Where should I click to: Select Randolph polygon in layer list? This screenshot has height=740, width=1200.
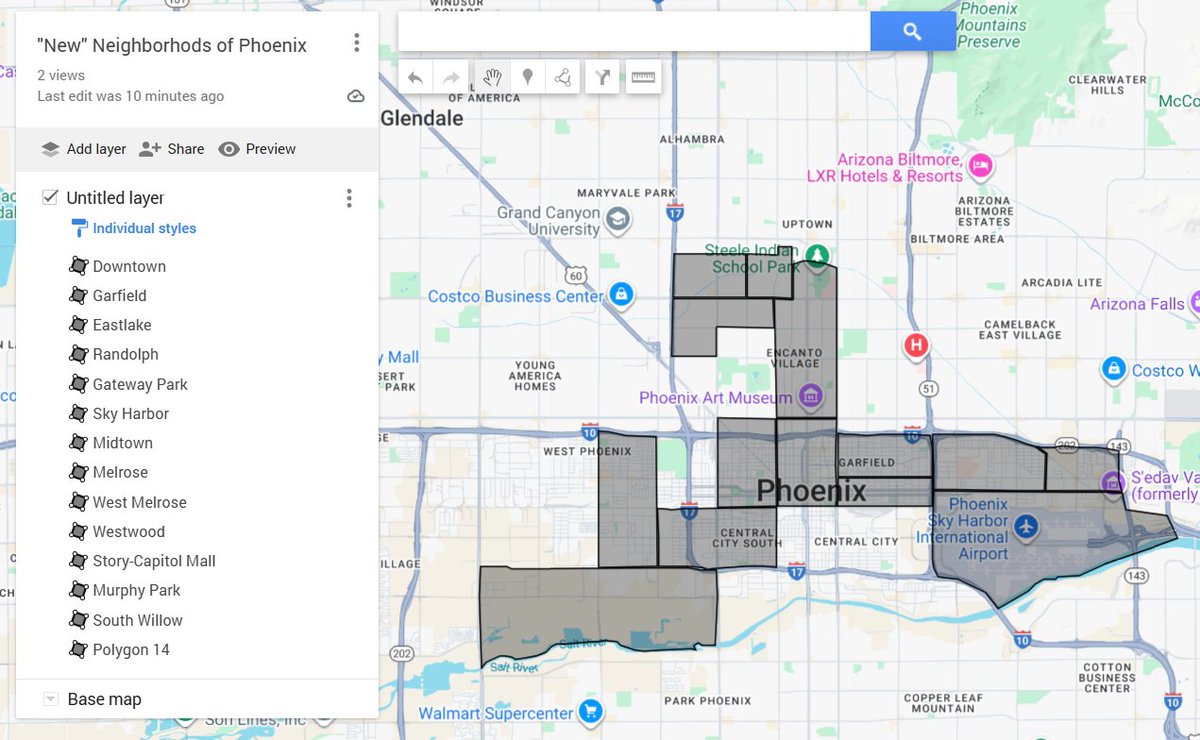click(x=125, y=354)
